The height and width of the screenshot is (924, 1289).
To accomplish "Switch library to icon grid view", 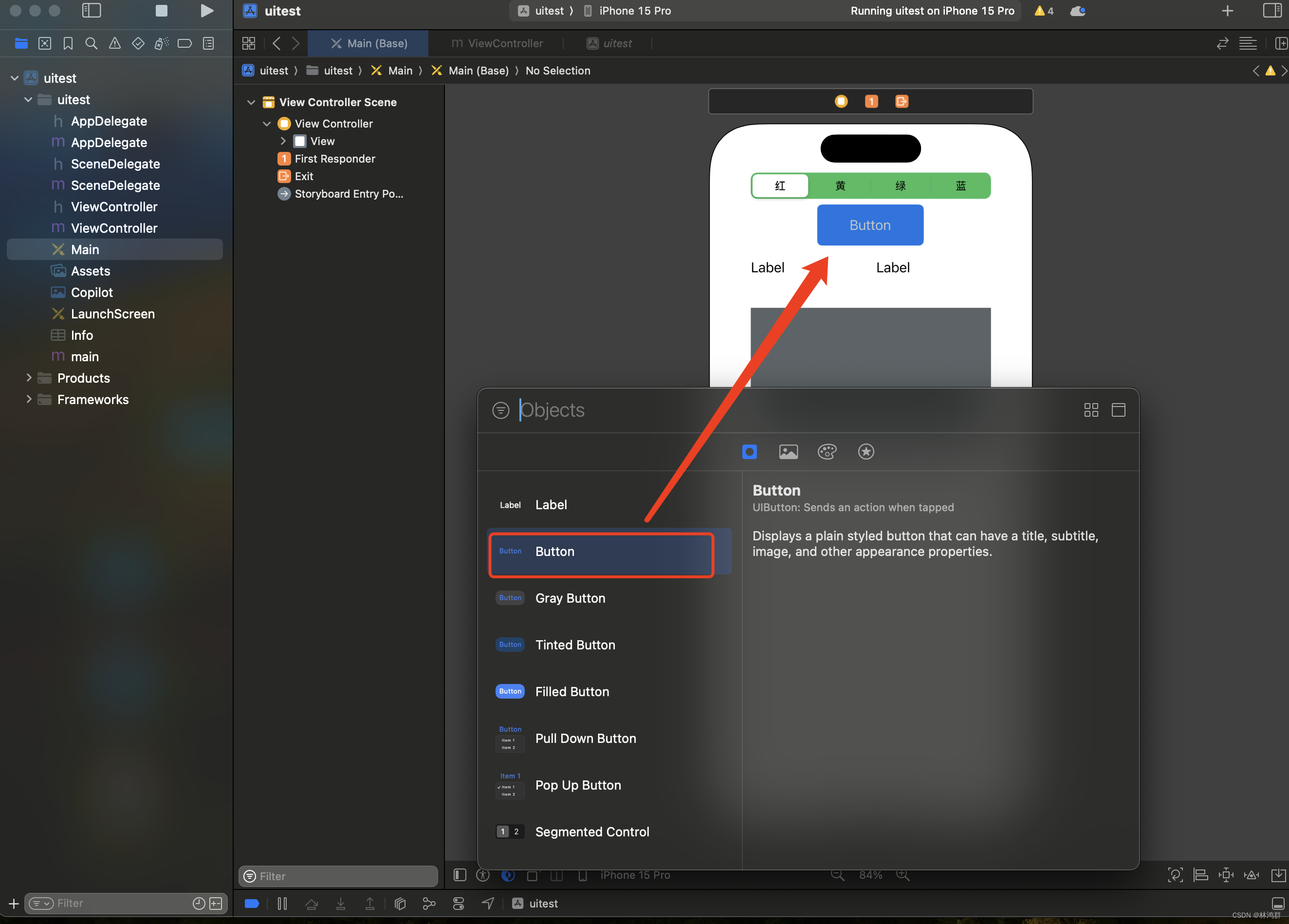I will 1091,410.
